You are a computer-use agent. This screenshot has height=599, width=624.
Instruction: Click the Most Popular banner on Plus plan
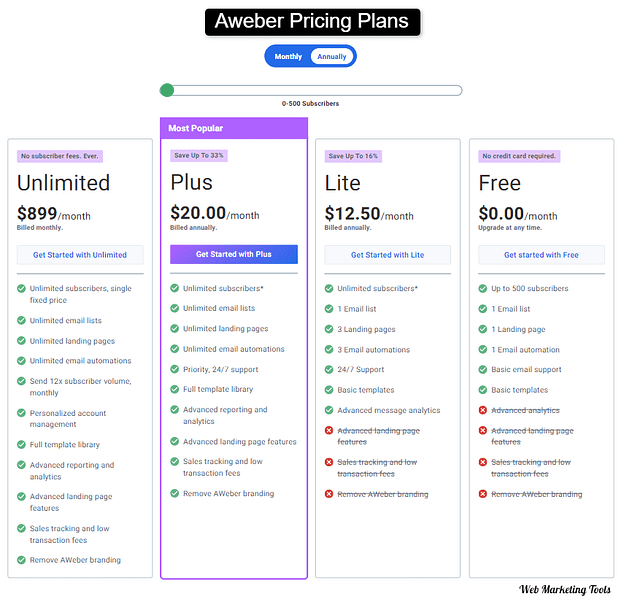pyautogui.click(x=234, y=128)
